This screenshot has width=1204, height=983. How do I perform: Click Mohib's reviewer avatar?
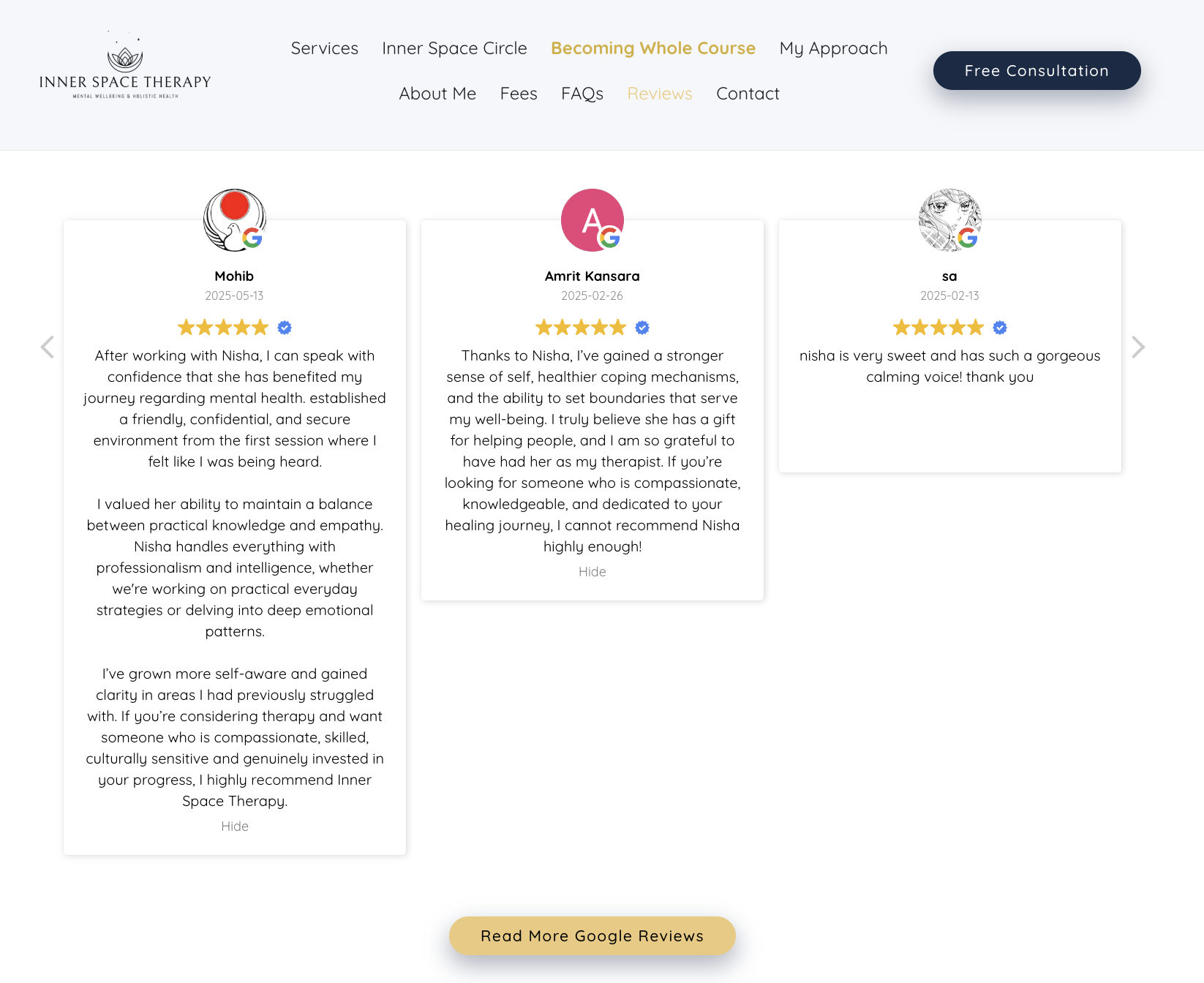click(234, 219)
